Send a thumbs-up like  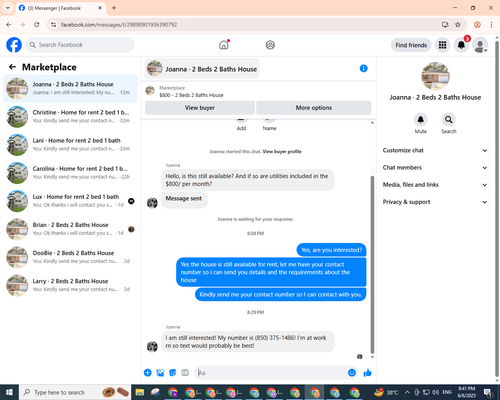tap(367, 373)
